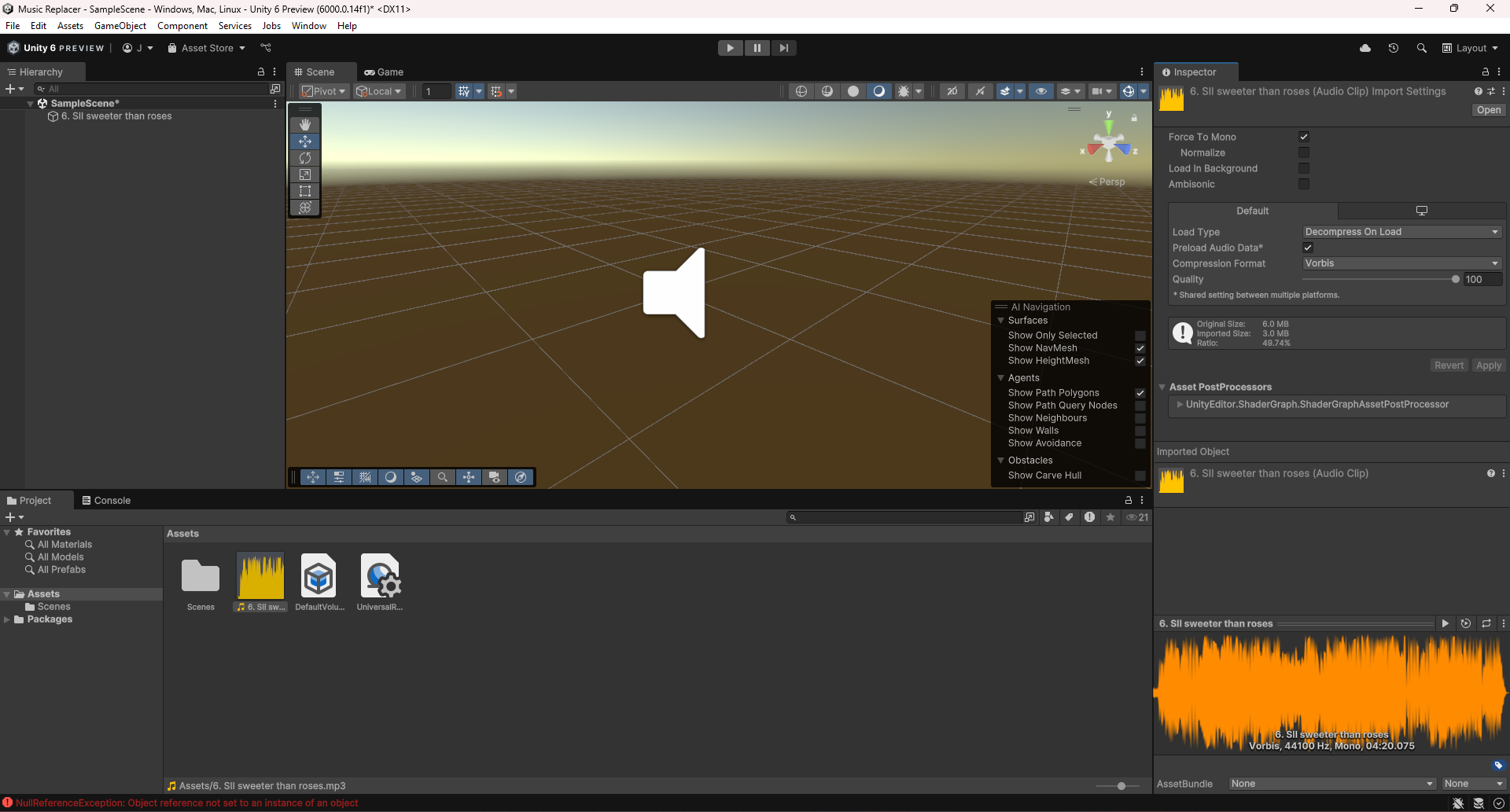Screen dimensions: 1510x812
Task: Click the favorite star icon in Project
Action: coord(1110,517)
